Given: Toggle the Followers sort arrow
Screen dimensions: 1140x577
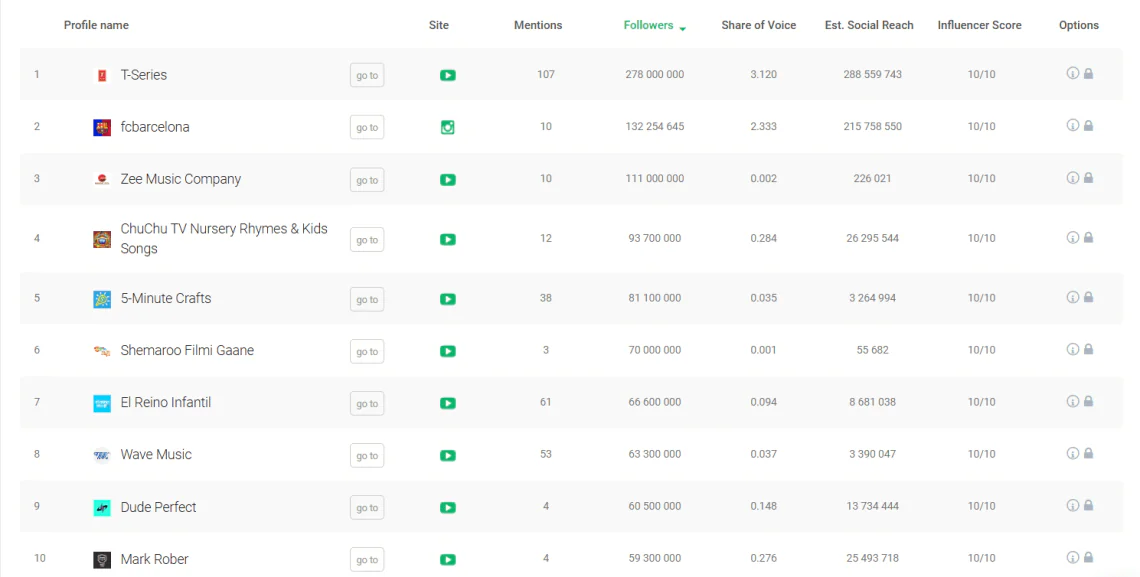Looking at the screenshot, I should [682, 28].
